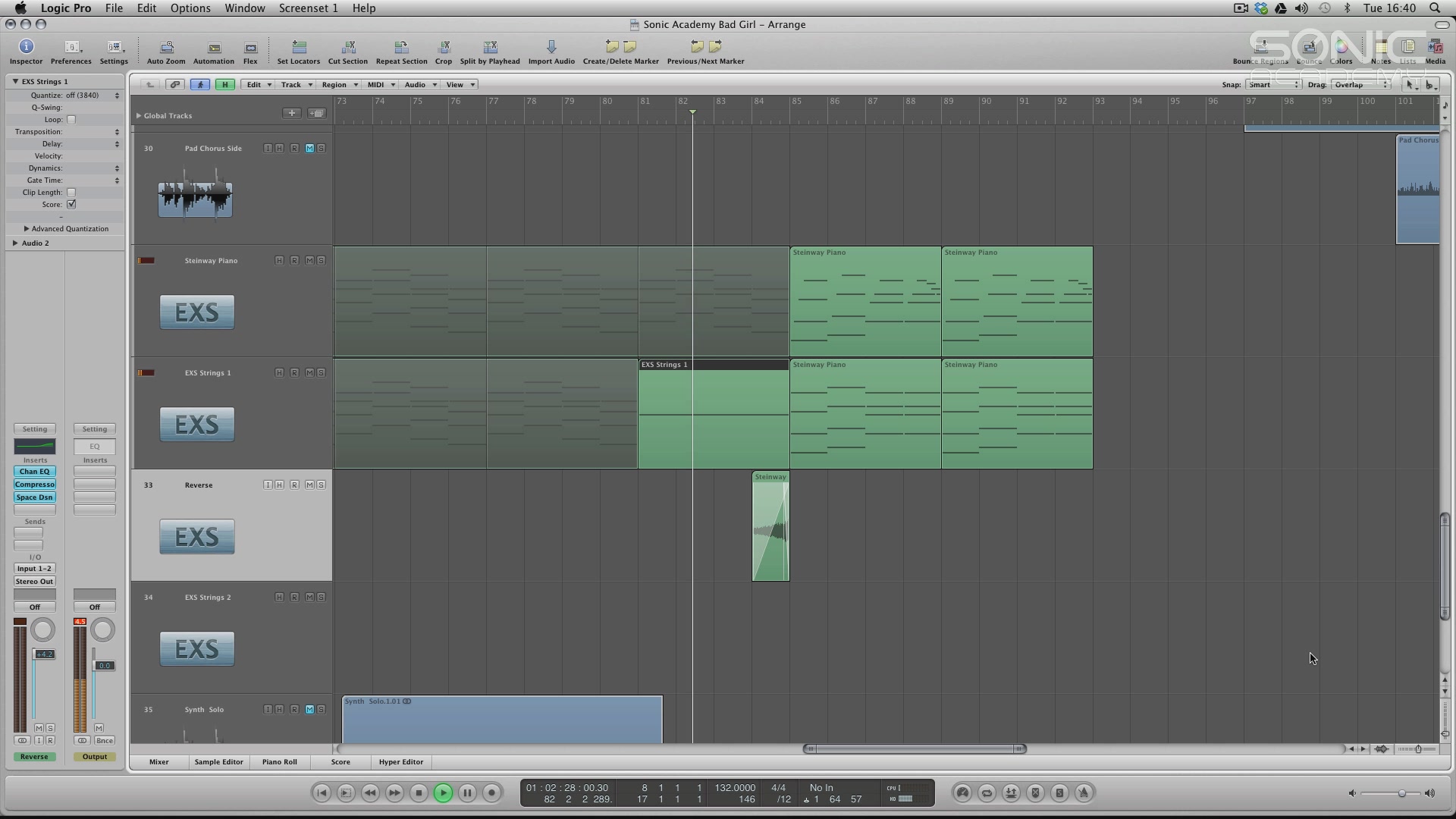The height and width of the screenshot is (819, 1456).
Task: Click the Rewind transport button
Action: [x=370, y=793]
